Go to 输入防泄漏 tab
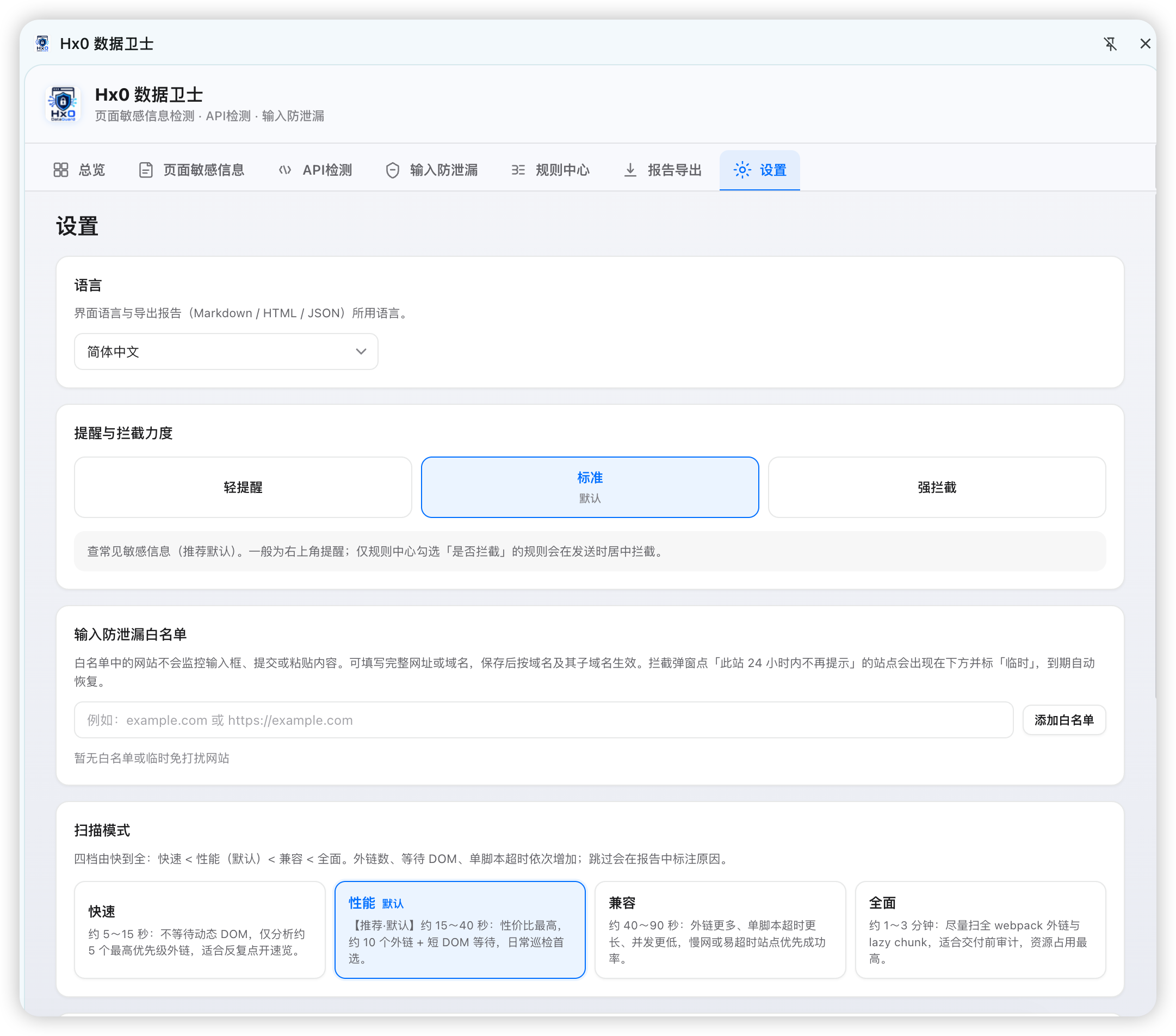The image size is (1176, 1036). (431, 170)
